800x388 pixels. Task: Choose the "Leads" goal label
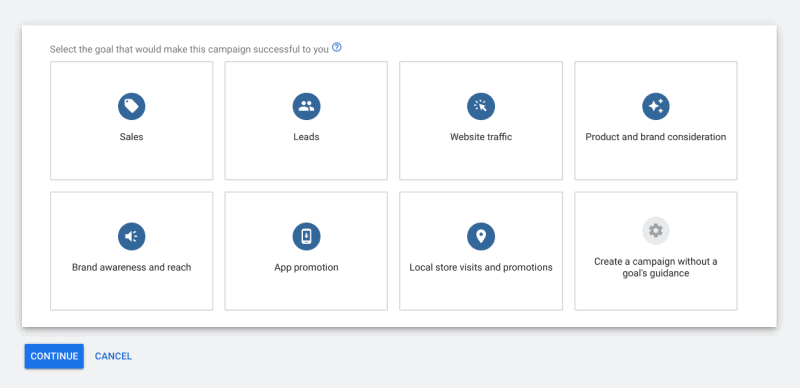[x=306, y=137]
